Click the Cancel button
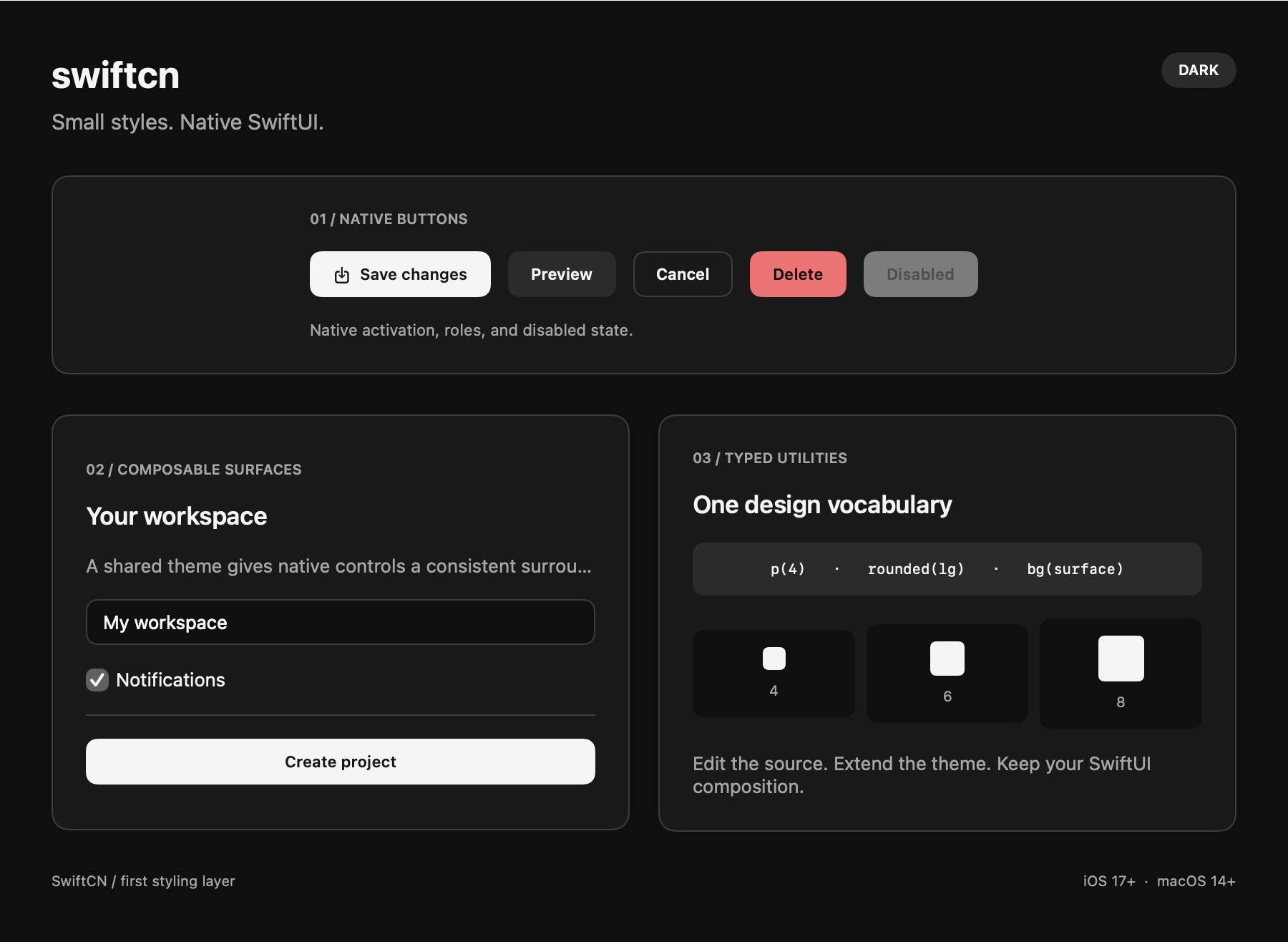Viewport: 1288px width, 942px height. pyautogui.click(x=683, y=274)
